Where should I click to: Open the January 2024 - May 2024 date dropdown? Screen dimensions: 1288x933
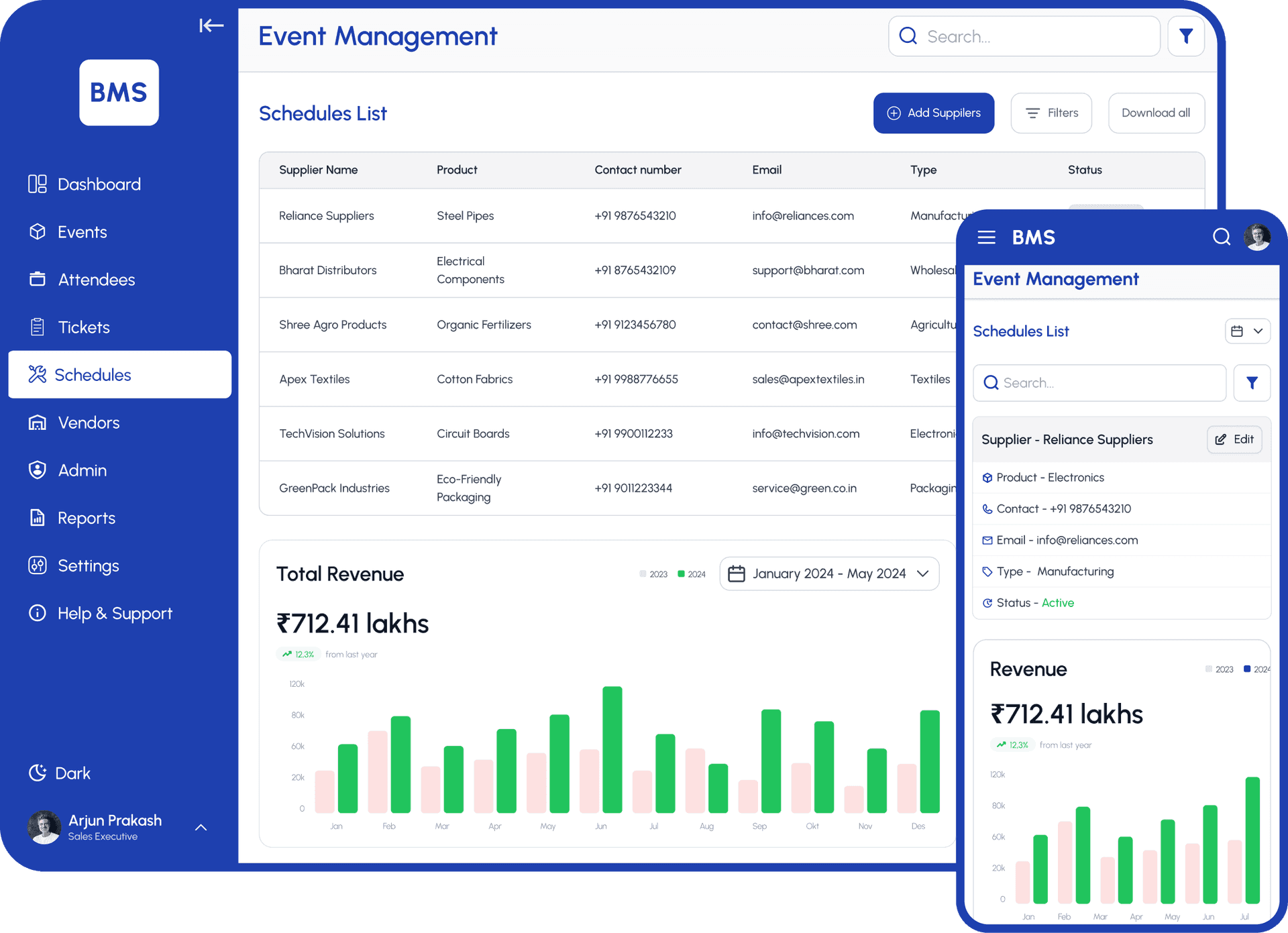pyautogui.click(x=829, y=573)
